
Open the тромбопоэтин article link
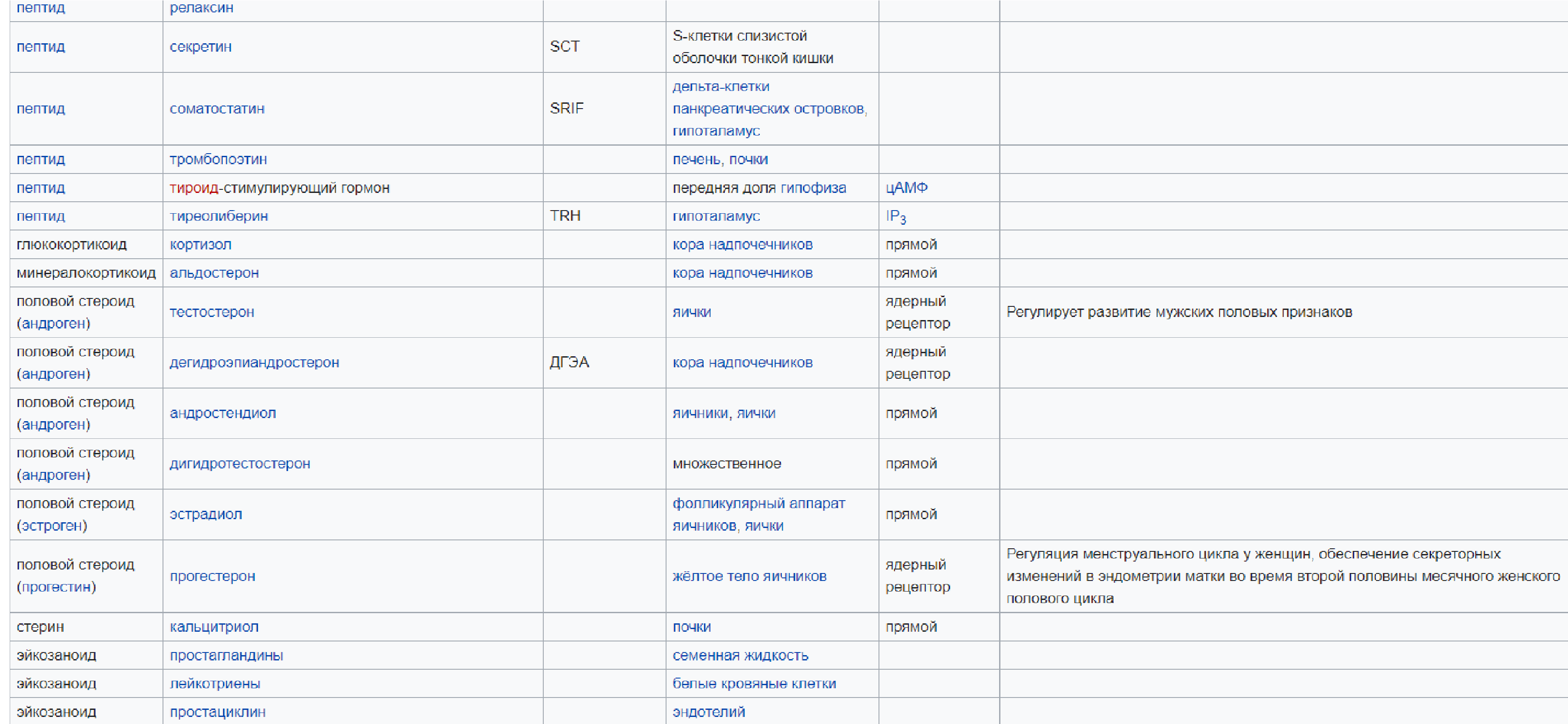(x=218, y=159)
